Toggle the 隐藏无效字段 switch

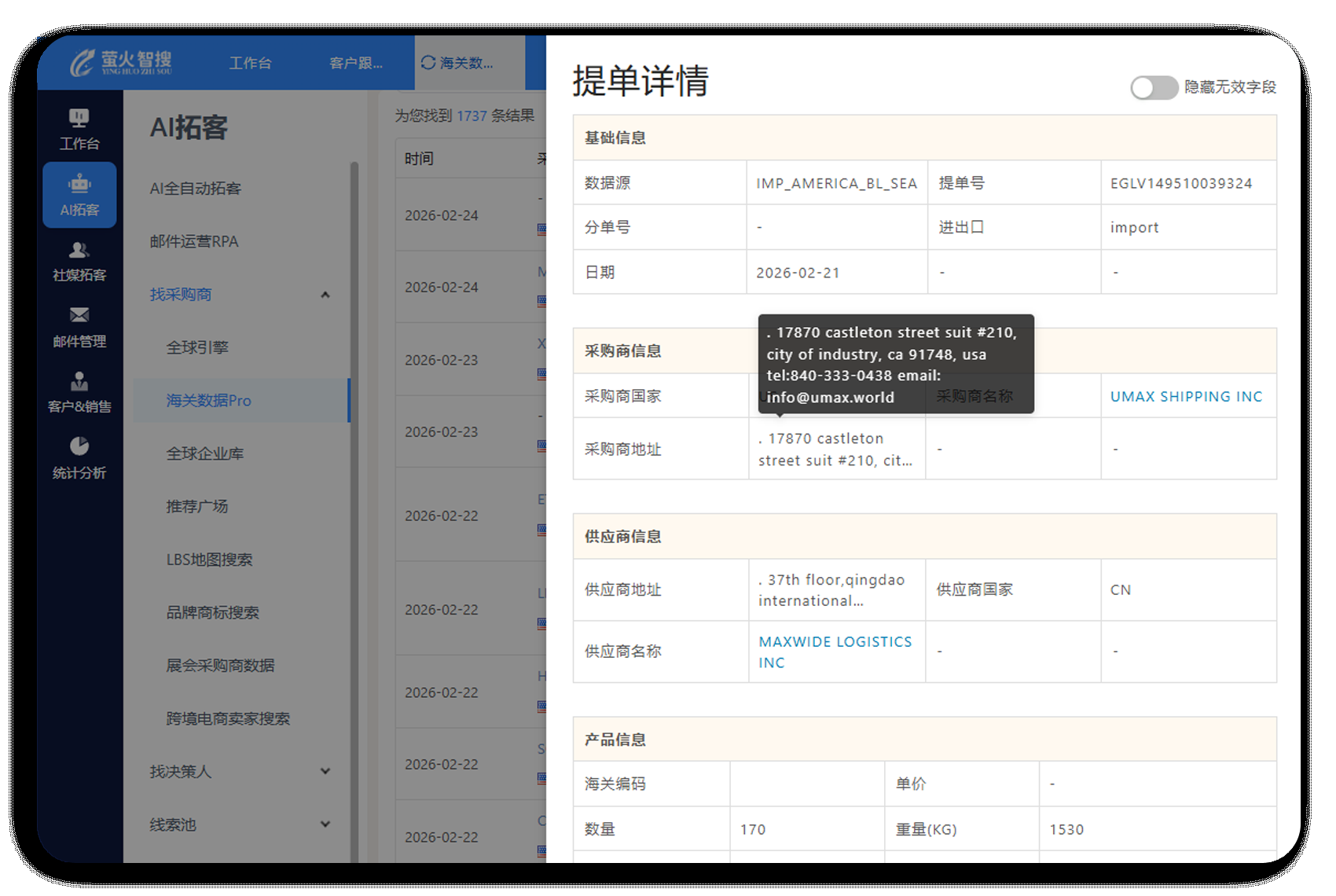[1154, 87]
